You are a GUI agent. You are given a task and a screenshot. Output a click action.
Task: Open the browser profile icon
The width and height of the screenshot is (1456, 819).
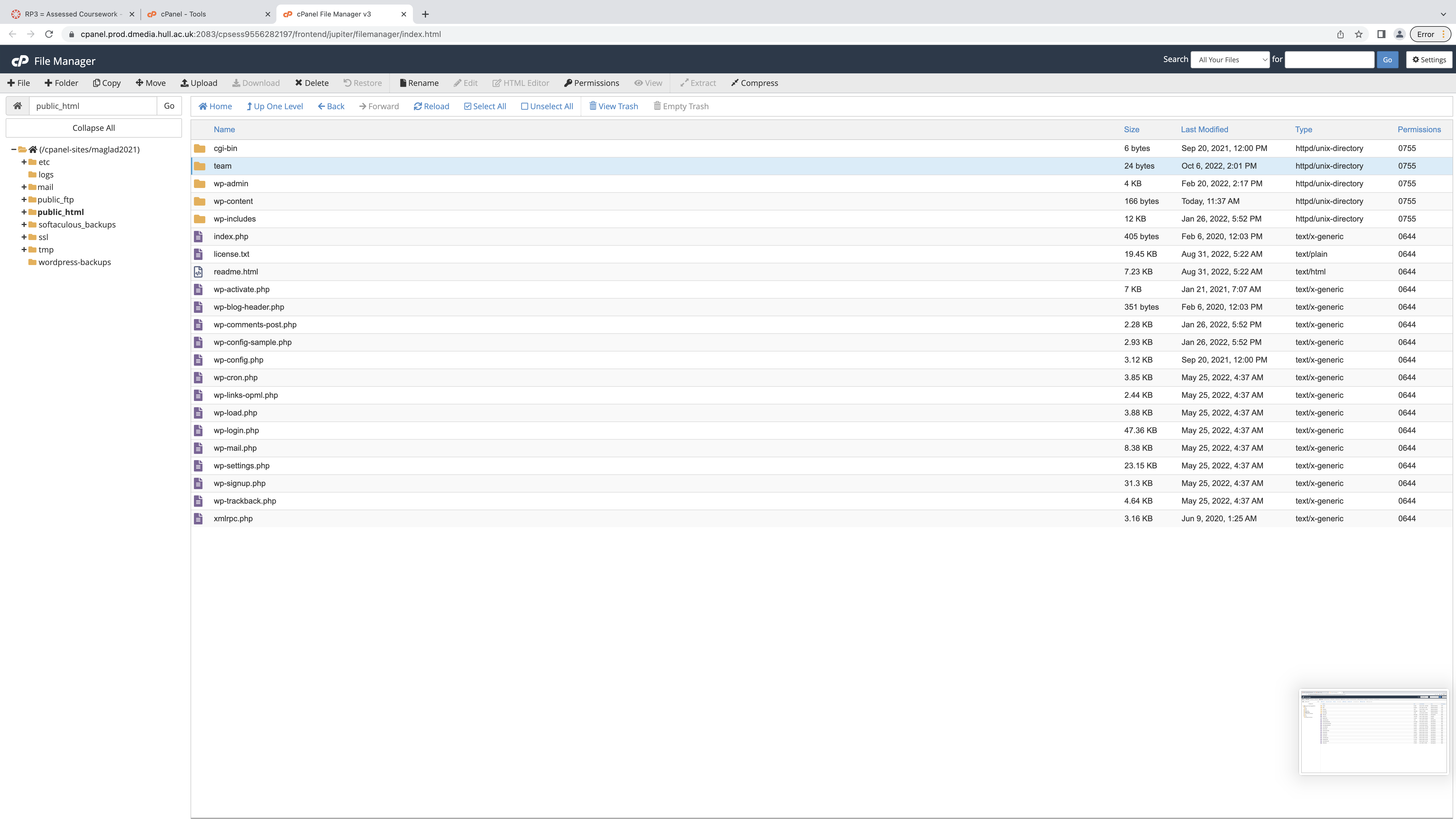tap(1399, 34)
